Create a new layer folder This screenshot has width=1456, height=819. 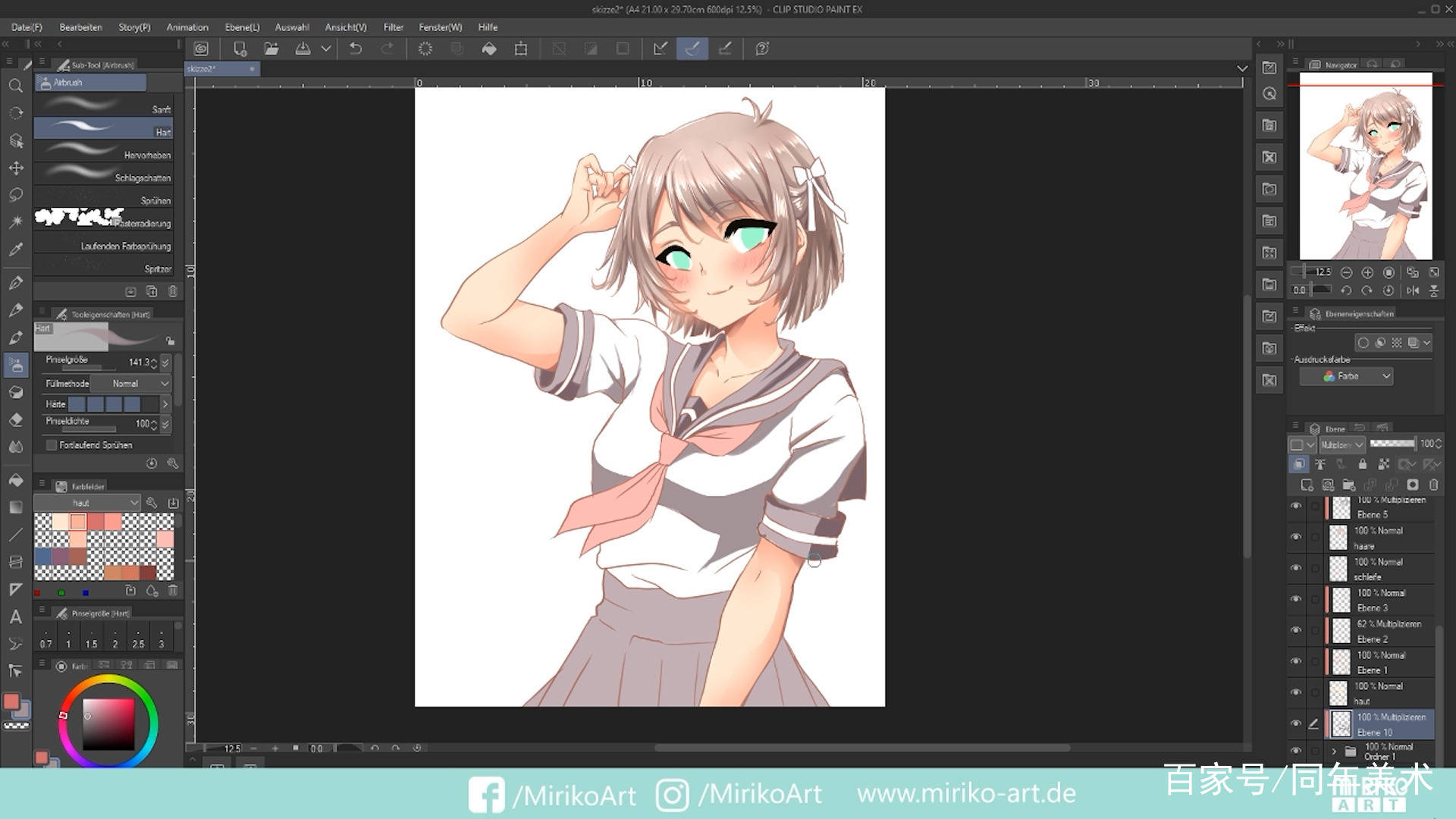tap(1348, 485)
